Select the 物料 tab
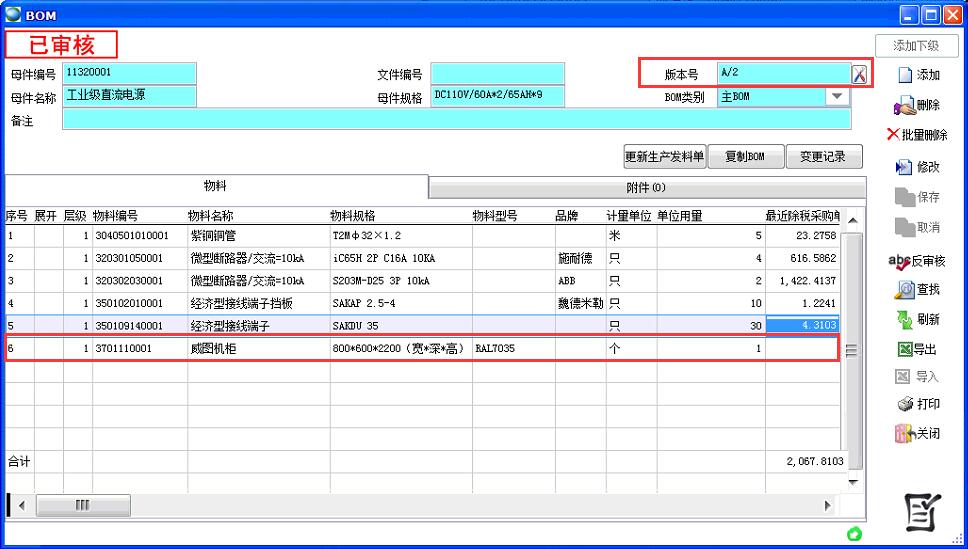The height and width of the screenshot is (549, 968). (x=215, y=187)
